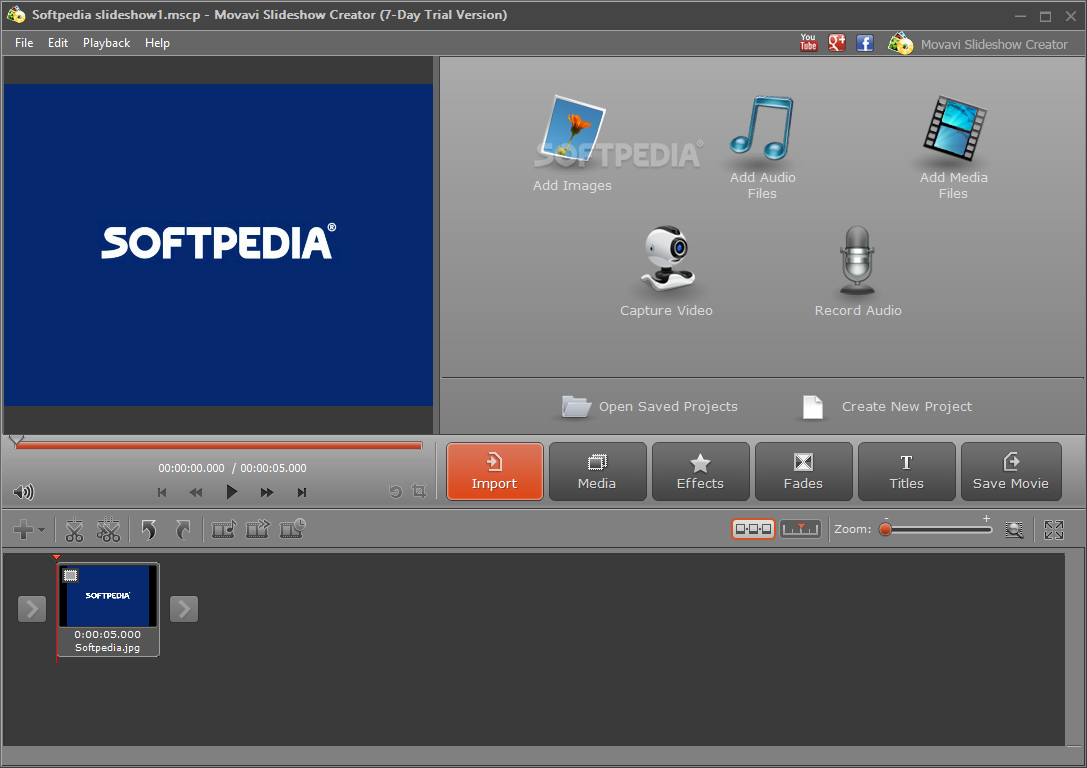Viewport: 1087px width, 768px height.
Task: Create New Project
Action: pos(887,407)
